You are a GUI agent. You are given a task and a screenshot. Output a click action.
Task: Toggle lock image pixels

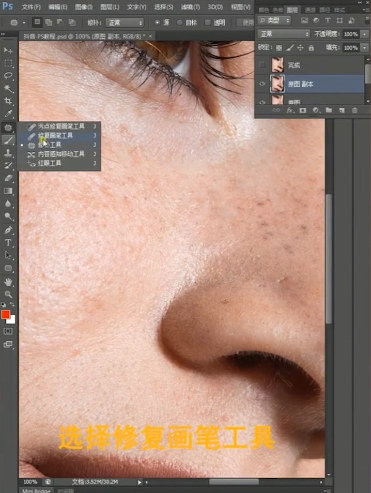click(x=290, y=48)
